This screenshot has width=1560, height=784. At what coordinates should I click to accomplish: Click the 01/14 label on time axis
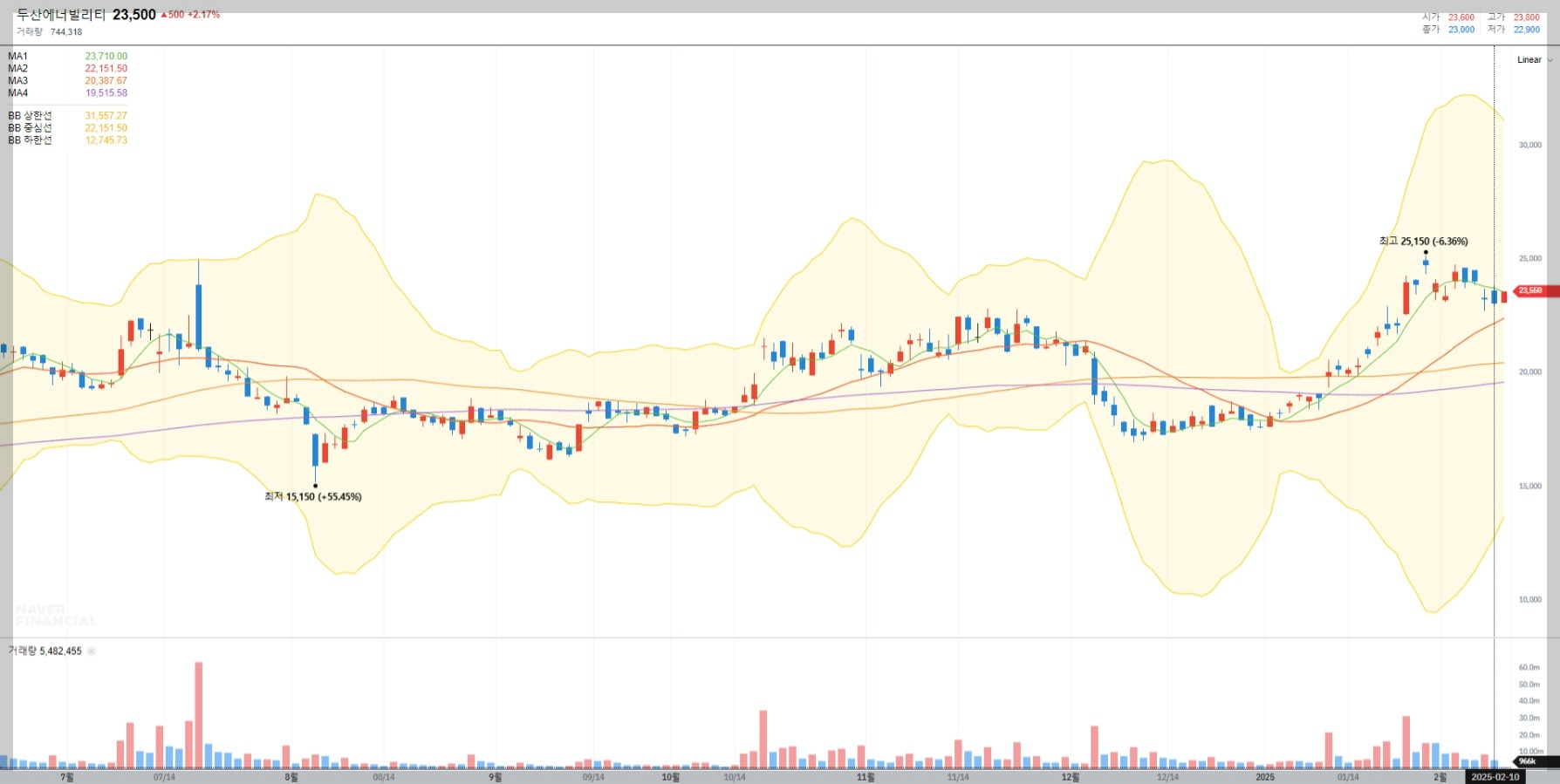coord(1348,777)
